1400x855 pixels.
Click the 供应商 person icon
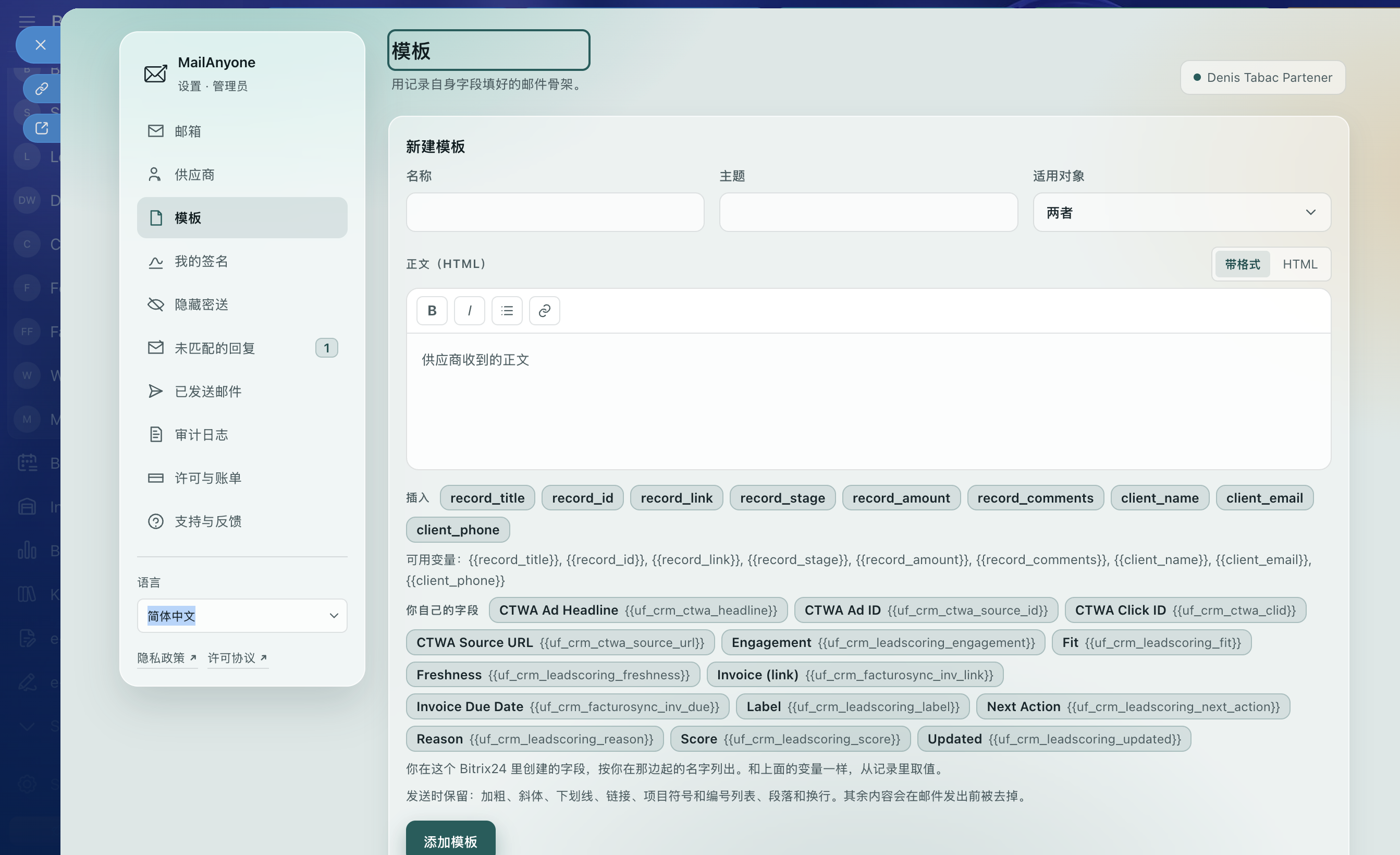click(155, 174)
